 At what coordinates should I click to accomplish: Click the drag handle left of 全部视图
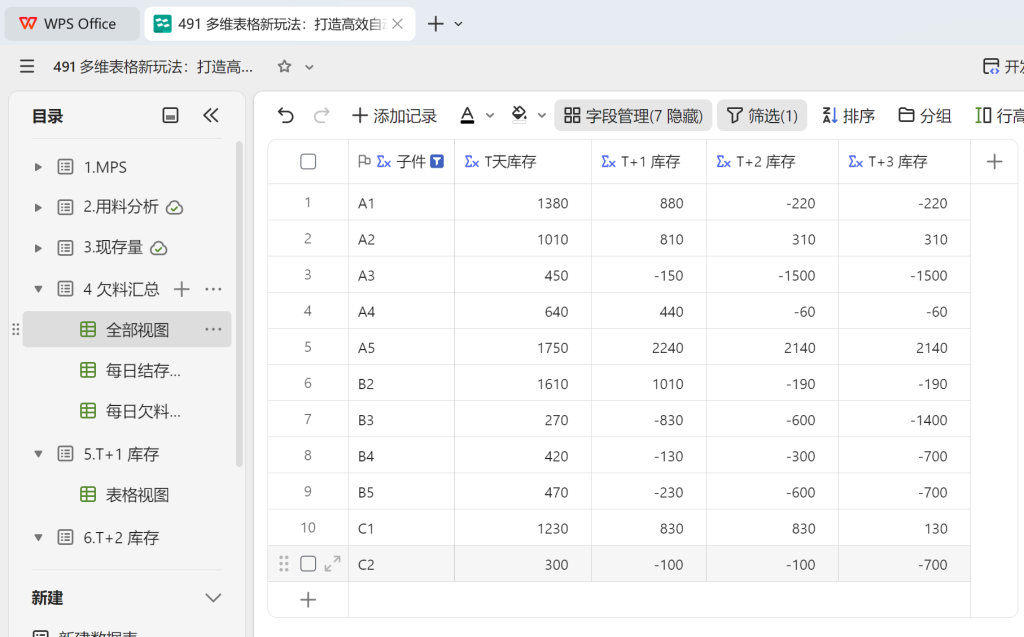pyautogui.click(x=16, y=329)
